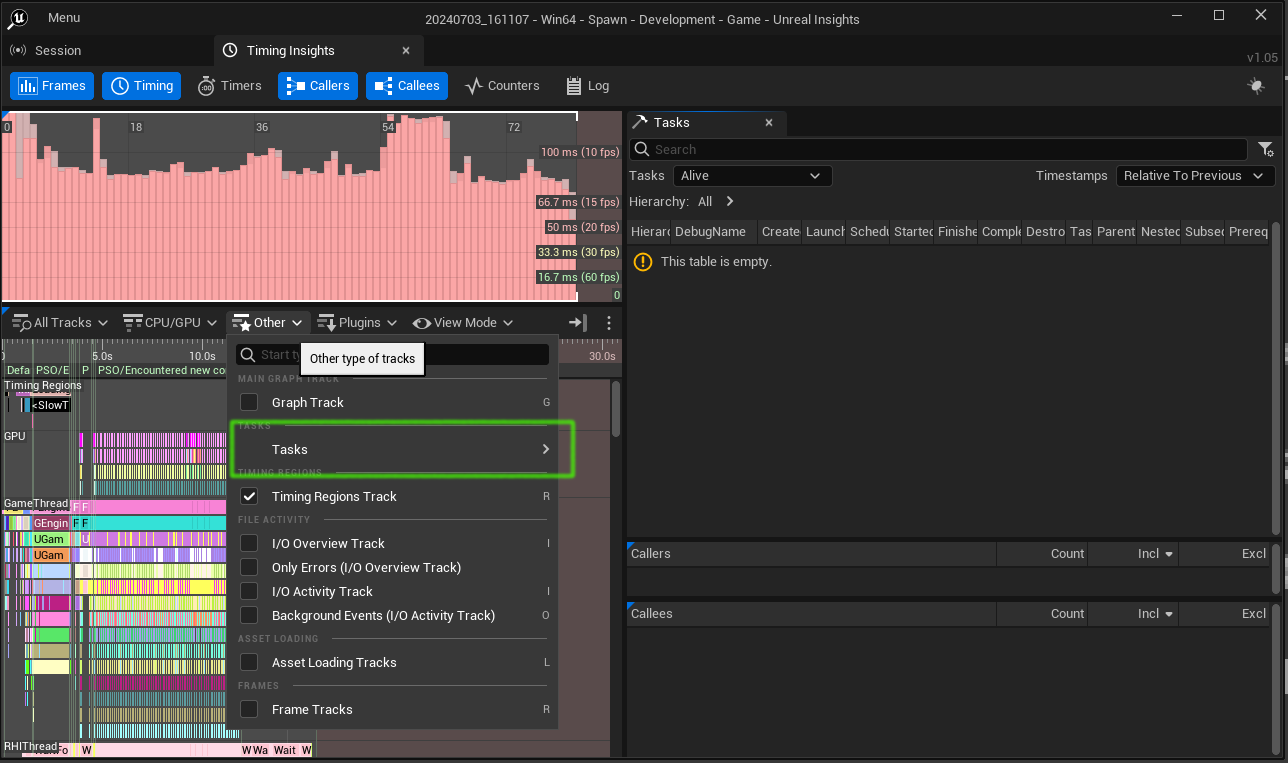
Task: Open the View Mode dropdown
Action: click(x=462, y=322)
